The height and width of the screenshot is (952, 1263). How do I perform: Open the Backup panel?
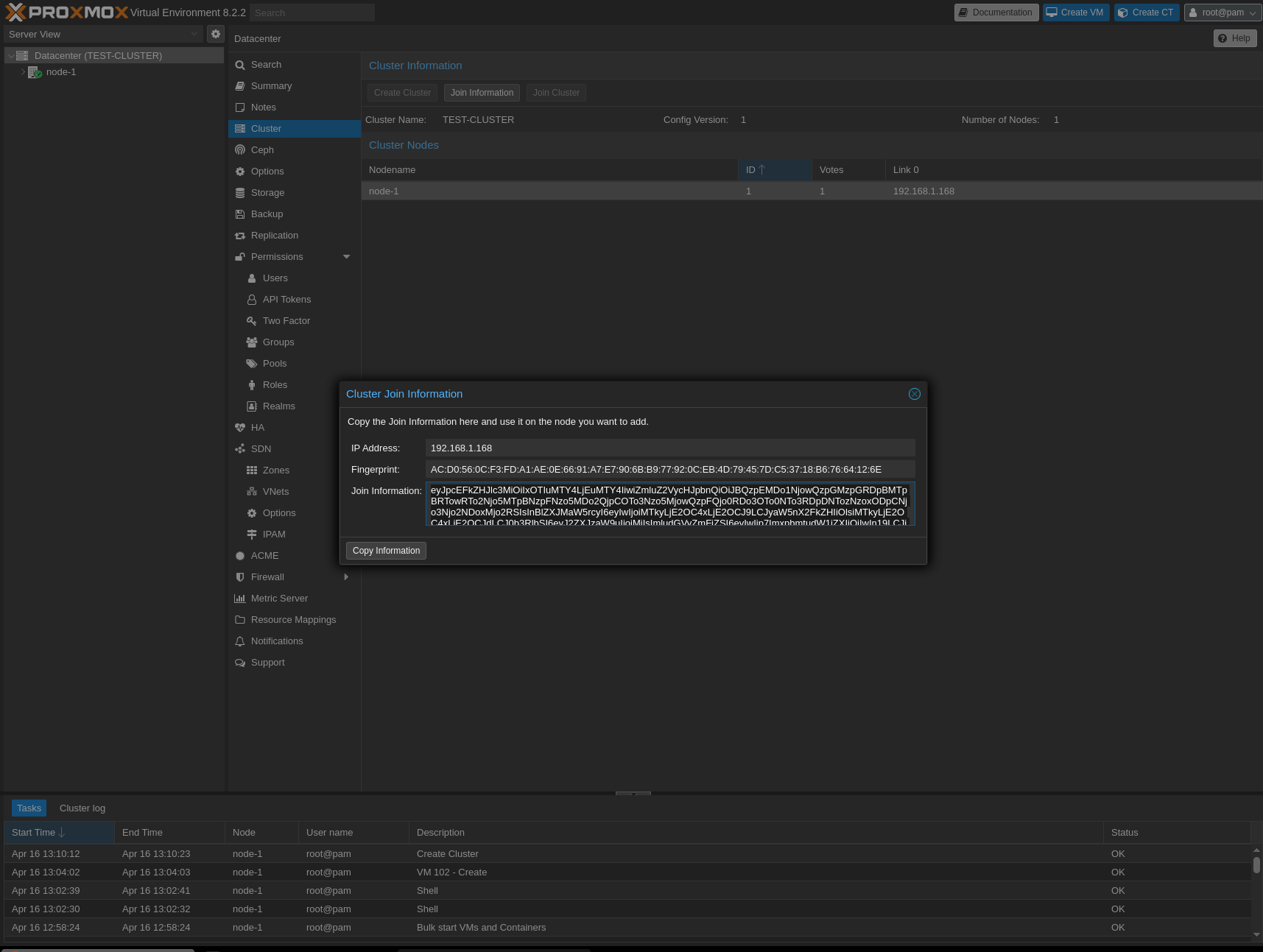267,214
